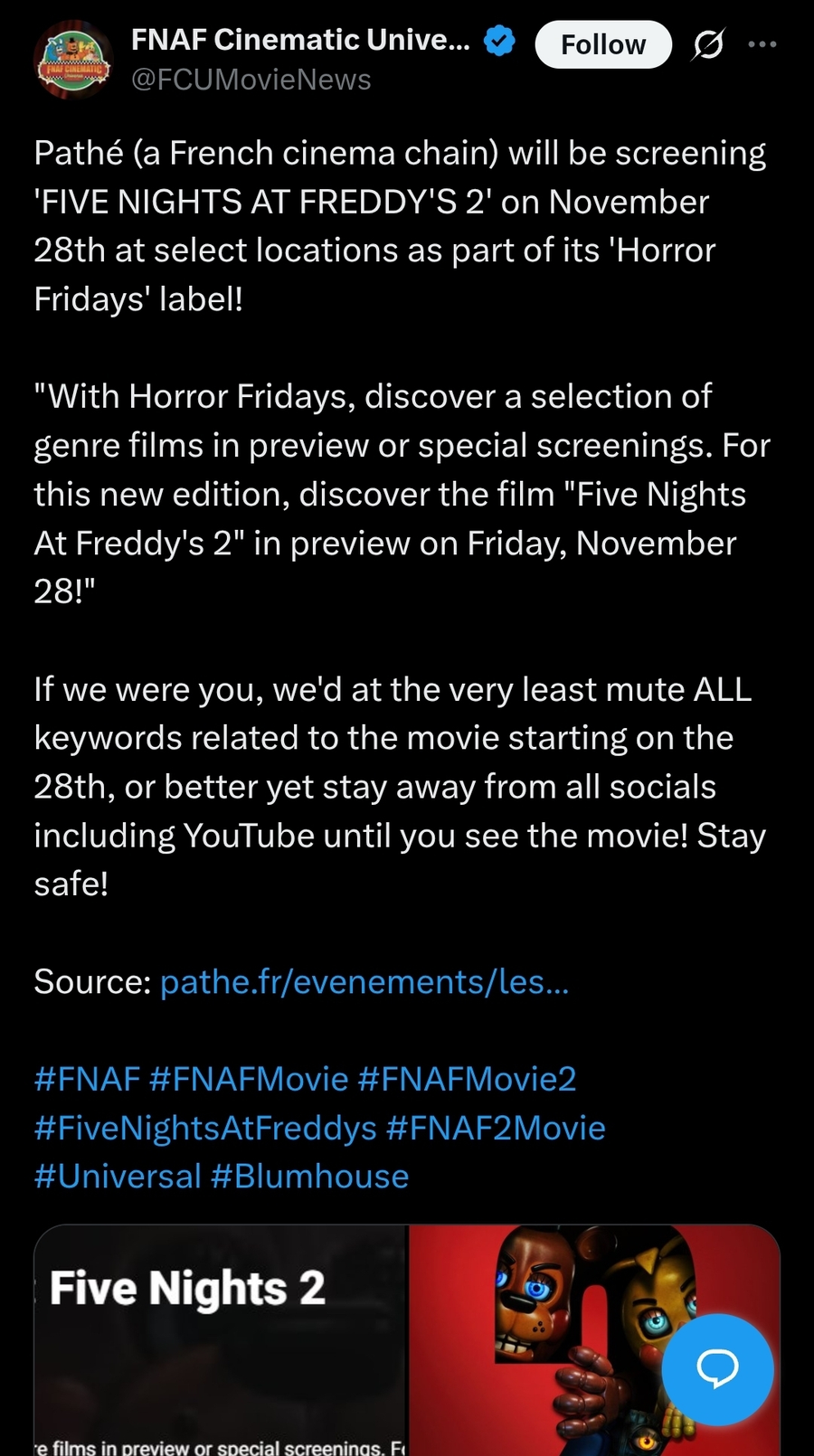This screenshot has width=814, height=1456.
Task: Open the pathe.fr/evenements source link
Action: pos(364,981)
